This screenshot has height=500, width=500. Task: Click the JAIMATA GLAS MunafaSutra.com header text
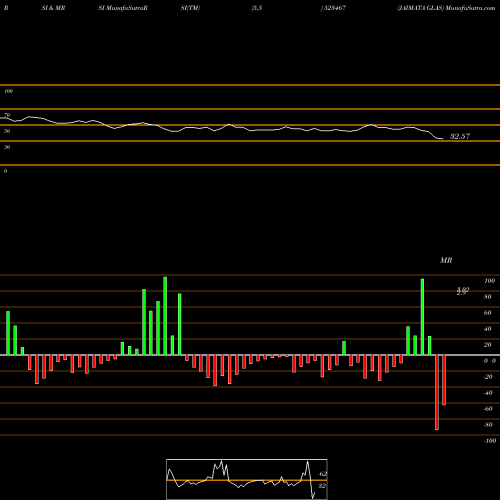coord(446,8)
